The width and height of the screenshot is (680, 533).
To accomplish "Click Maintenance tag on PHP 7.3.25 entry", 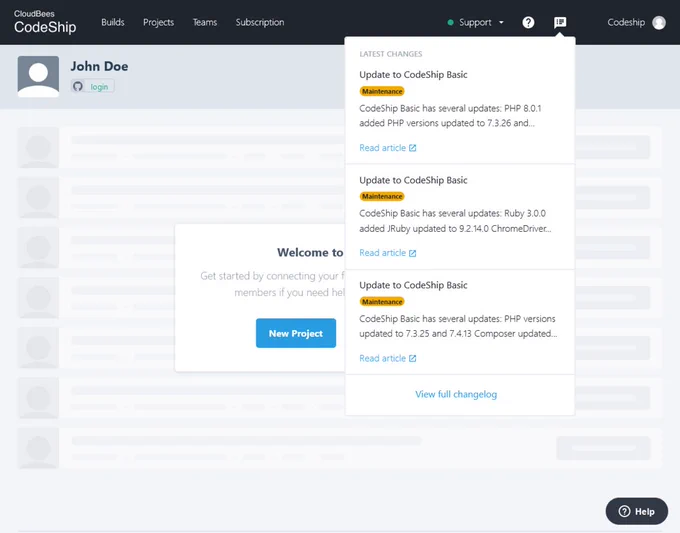I will click(x=382, y=302).
